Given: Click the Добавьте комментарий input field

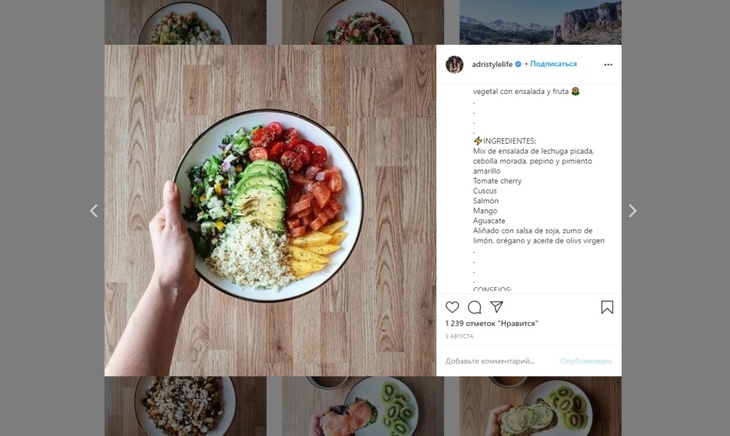Looking at the screenshot, I should pos(499,361).
